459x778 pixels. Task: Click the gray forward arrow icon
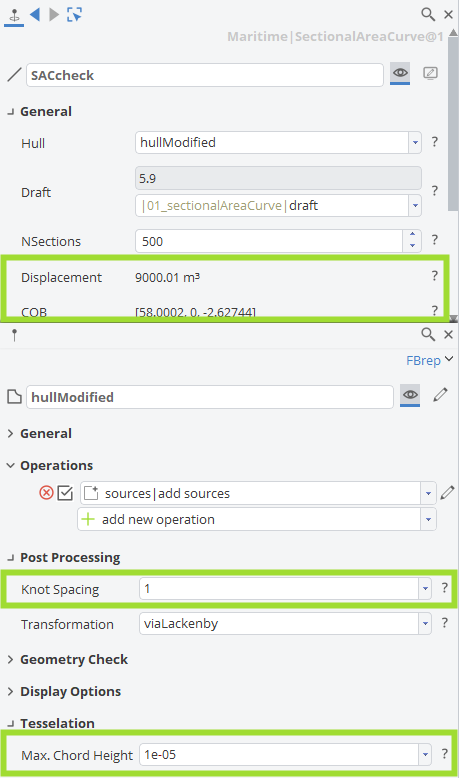point(54,14)
